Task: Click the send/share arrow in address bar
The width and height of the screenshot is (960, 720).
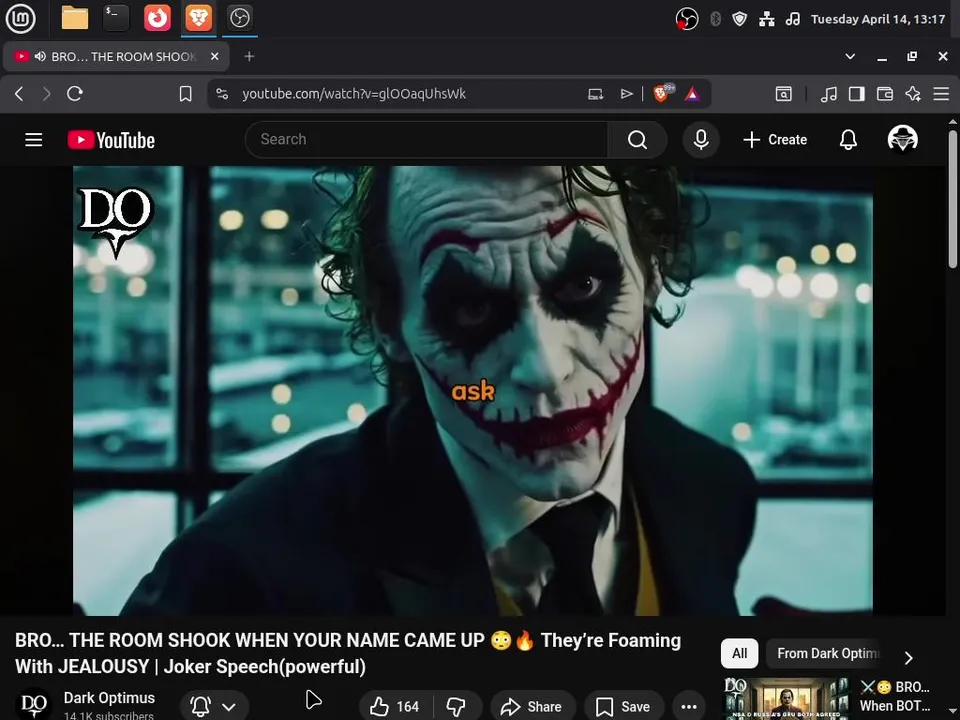Action: point(626,94)
